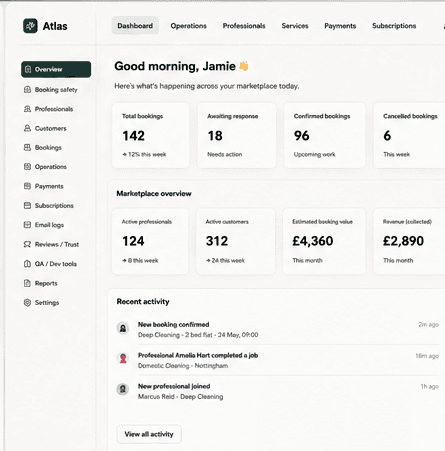Click the Marketplace overview heading
The height and width of the screenshot is (451, 445).
(154, 193)
